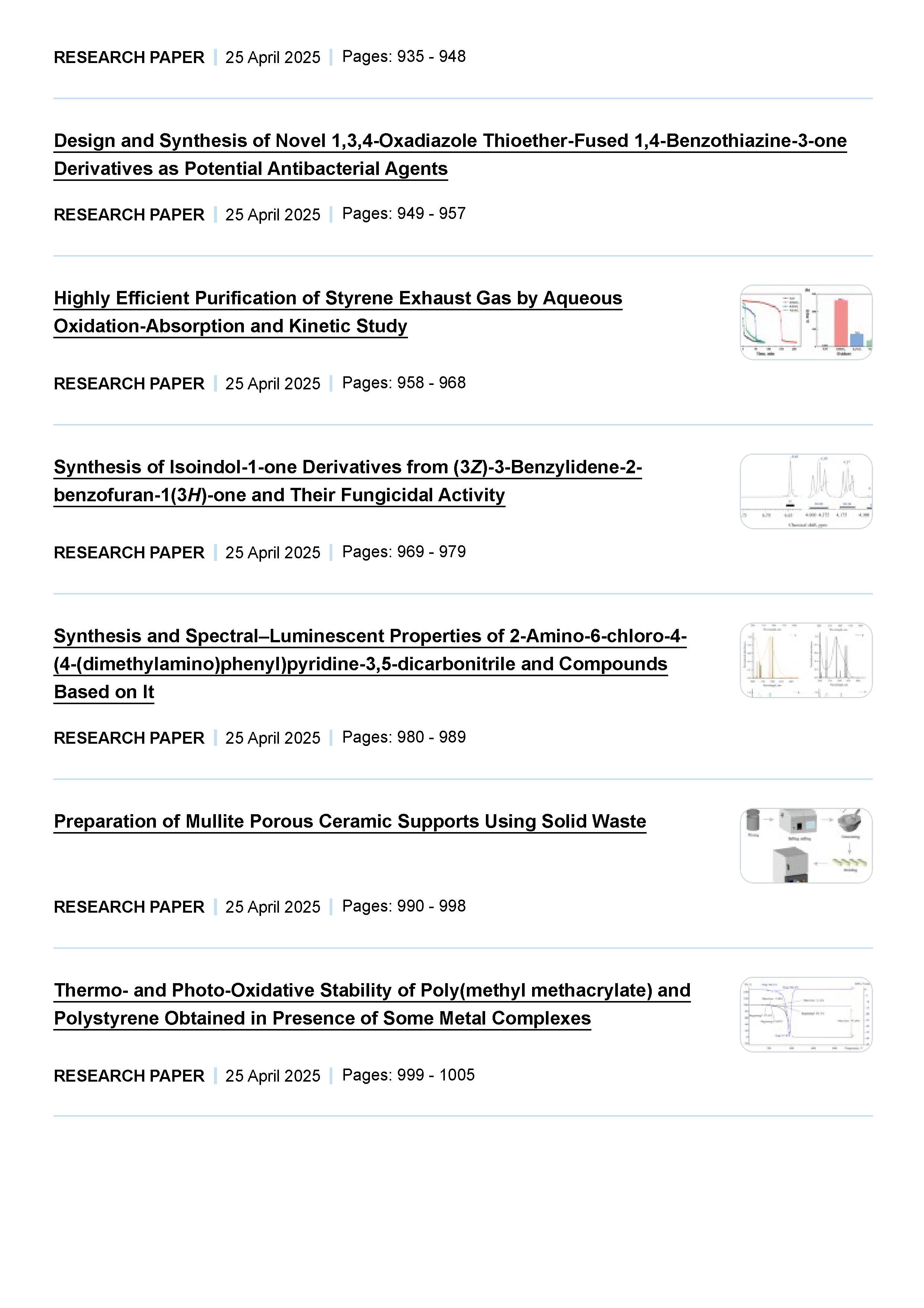
Task: Click the Isoindol-1-one NMR spectrum thumbnail
Action: click(805, 491)
